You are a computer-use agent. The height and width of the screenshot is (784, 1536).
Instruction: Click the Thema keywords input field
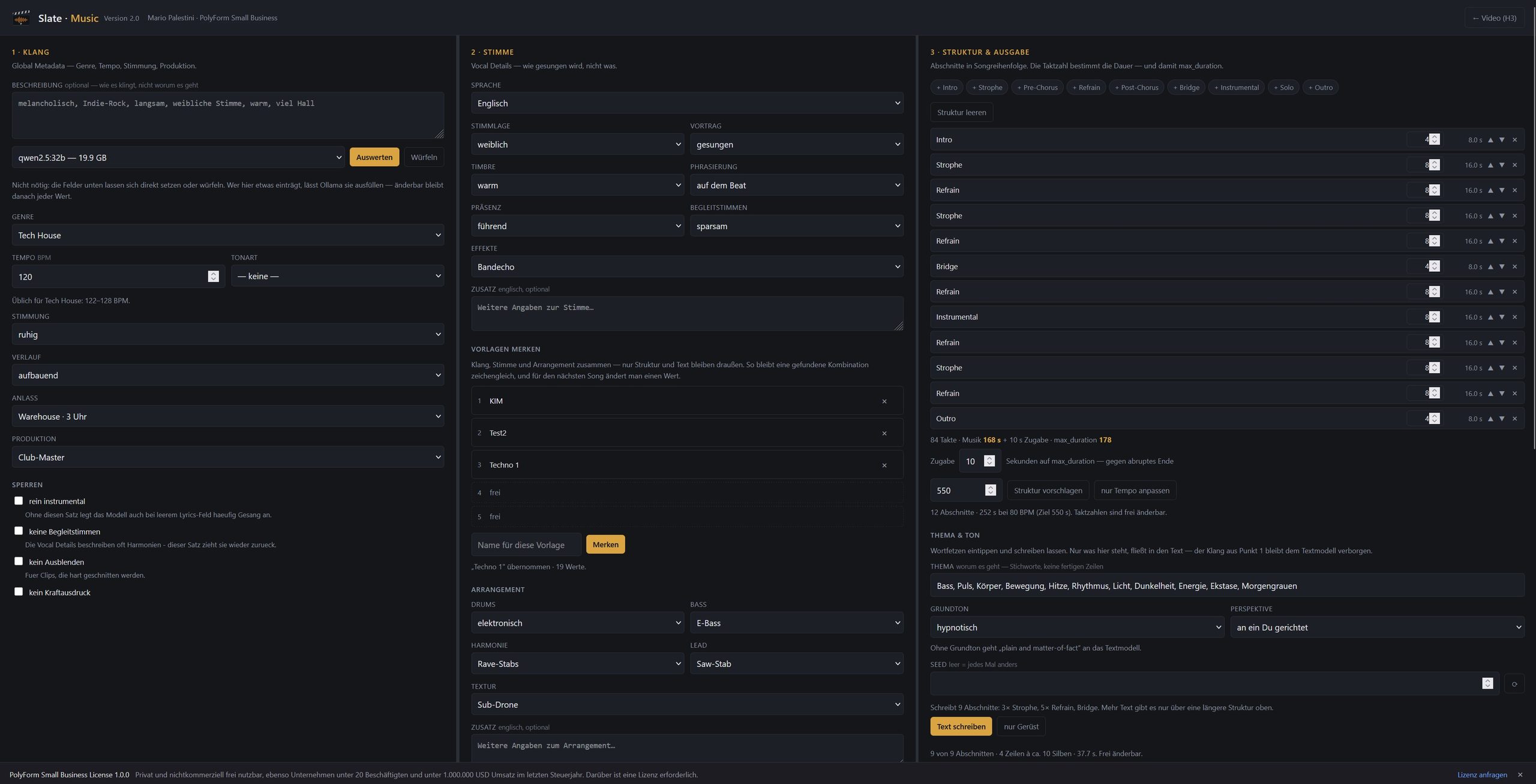1227,586
